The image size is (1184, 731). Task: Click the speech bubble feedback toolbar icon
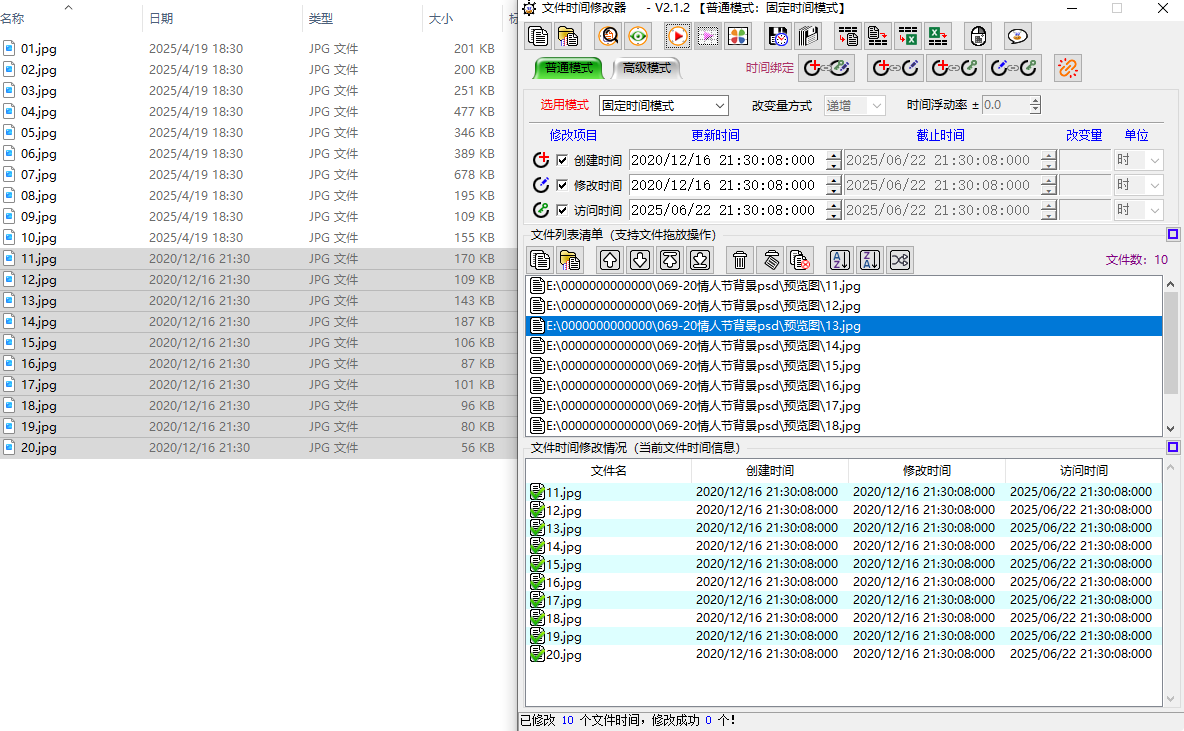1018,36
